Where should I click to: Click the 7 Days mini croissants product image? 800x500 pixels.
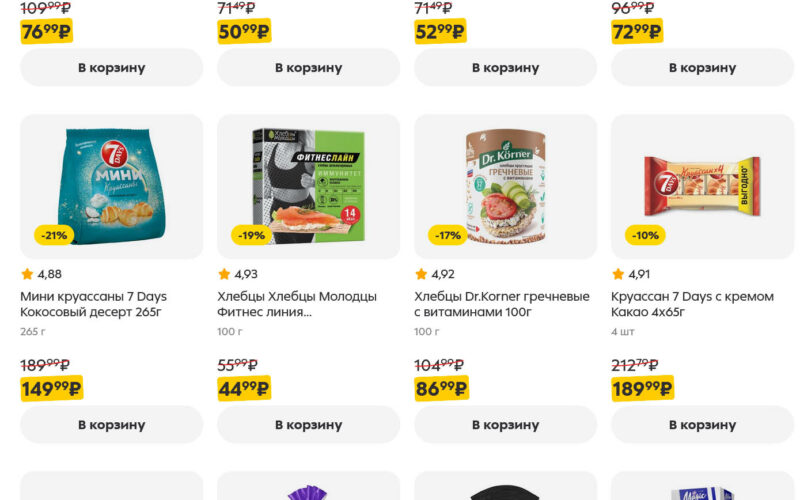[111, 185]
